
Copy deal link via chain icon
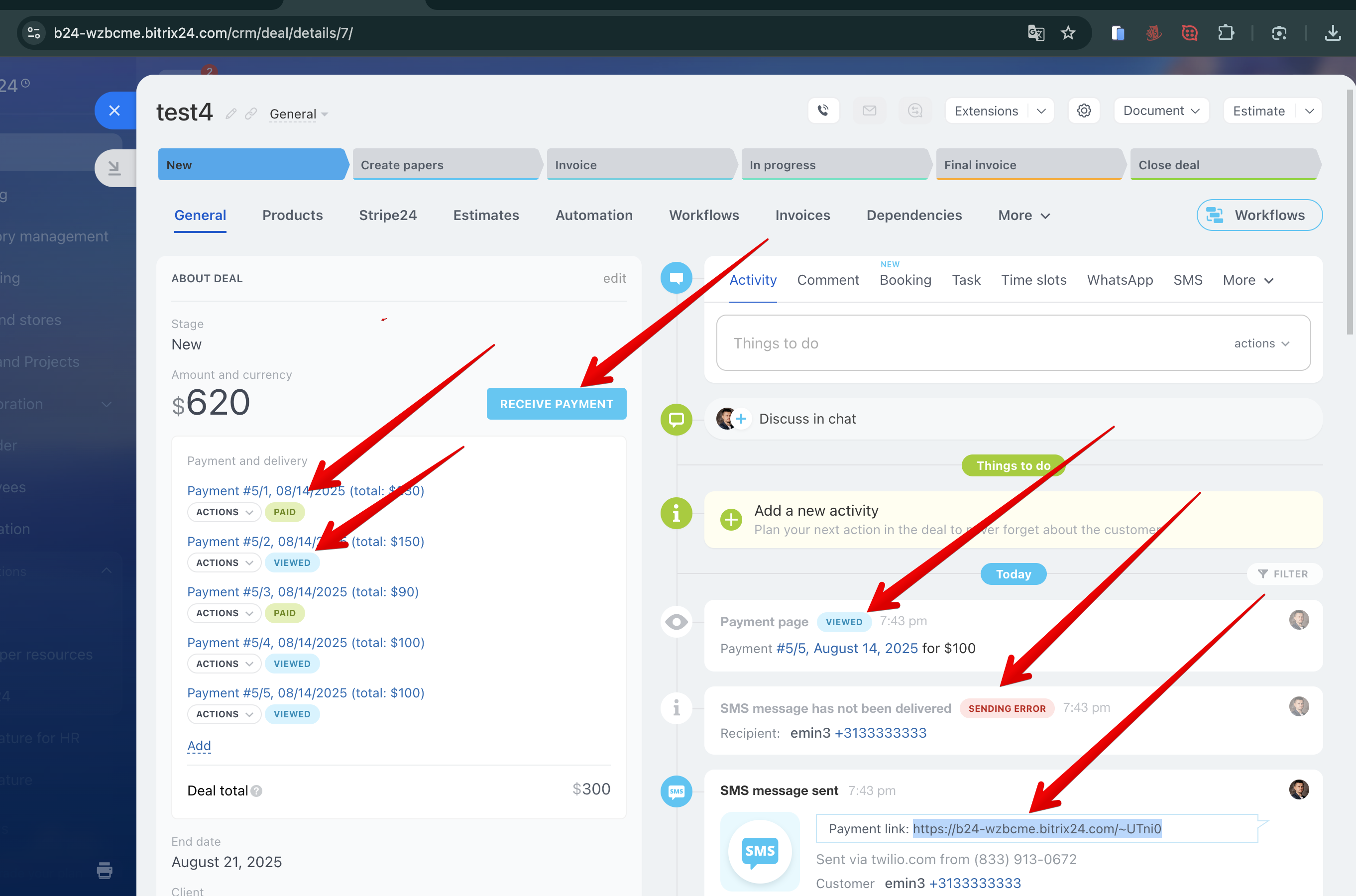pos(251,113)
